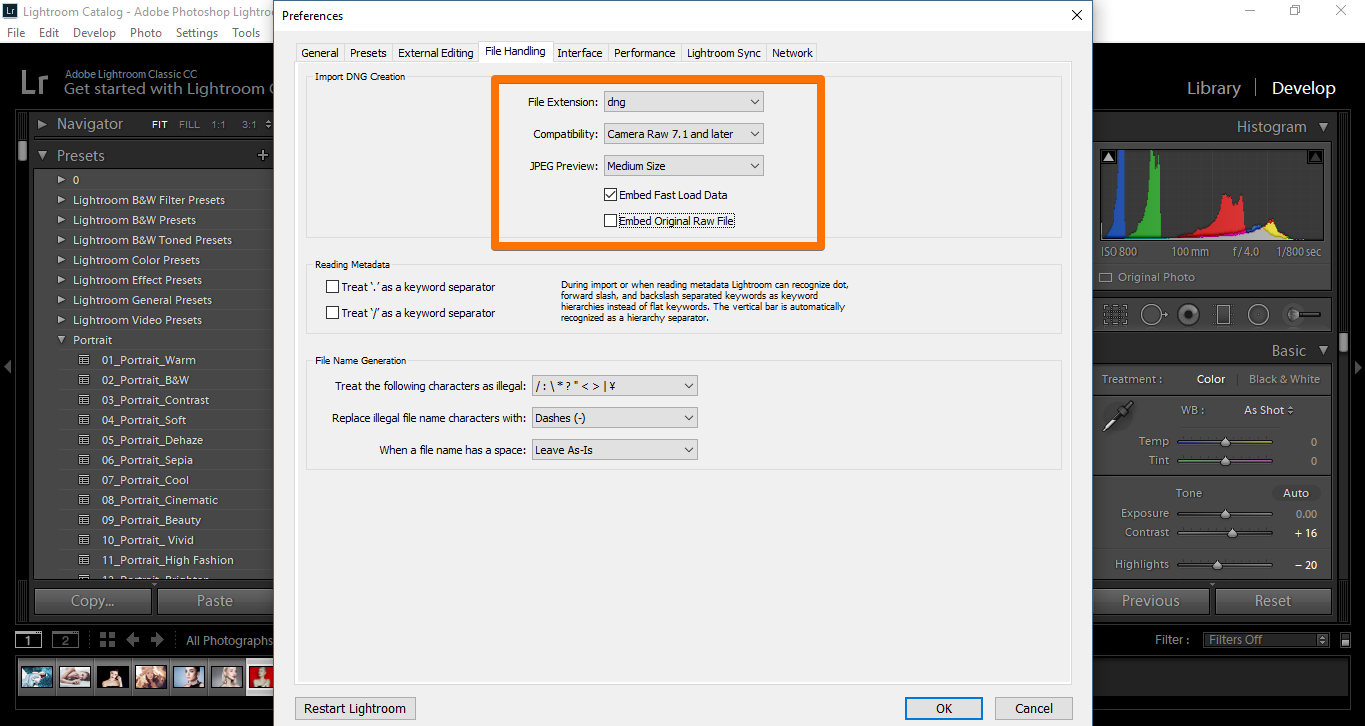Open the Settings menu
The height and width of the screenshot is (726, 1365).
pyautogui.click(x=196, y=32)
